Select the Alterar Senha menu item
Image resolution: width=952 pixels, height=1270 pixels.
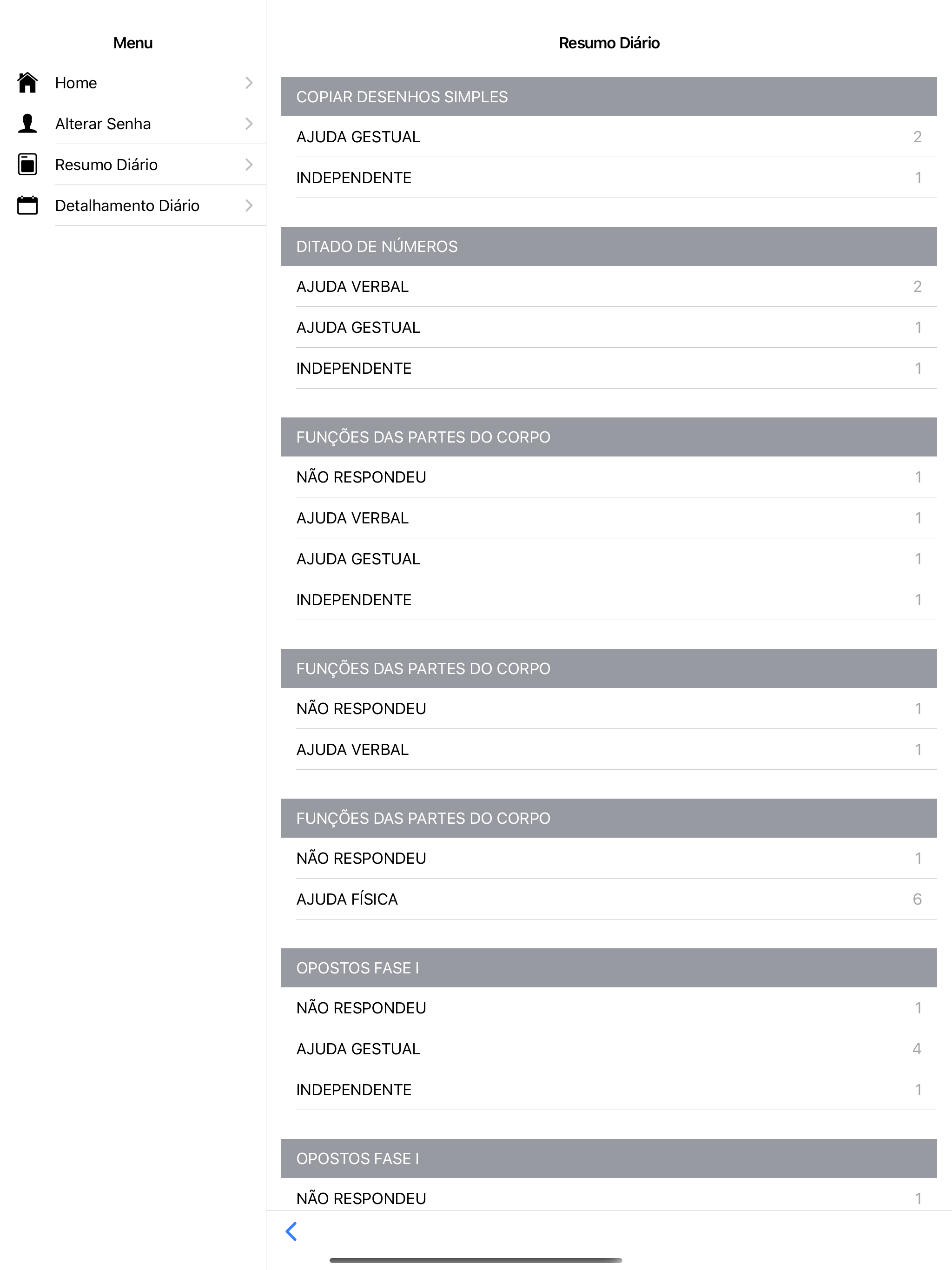pos(133,124)
